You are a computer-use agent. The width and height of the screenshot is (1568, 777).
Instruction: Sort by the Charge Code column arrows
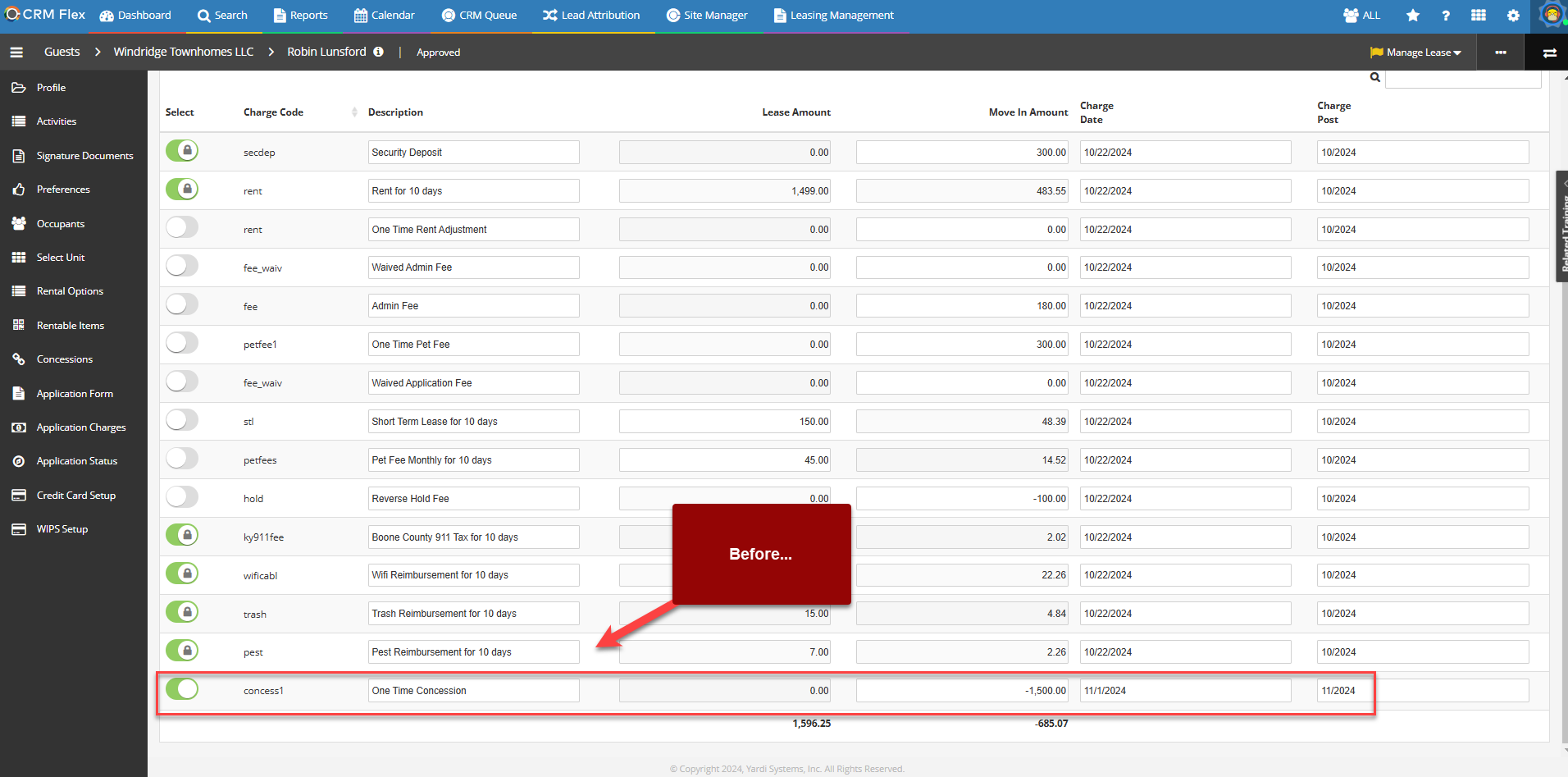tap(354, 112)
